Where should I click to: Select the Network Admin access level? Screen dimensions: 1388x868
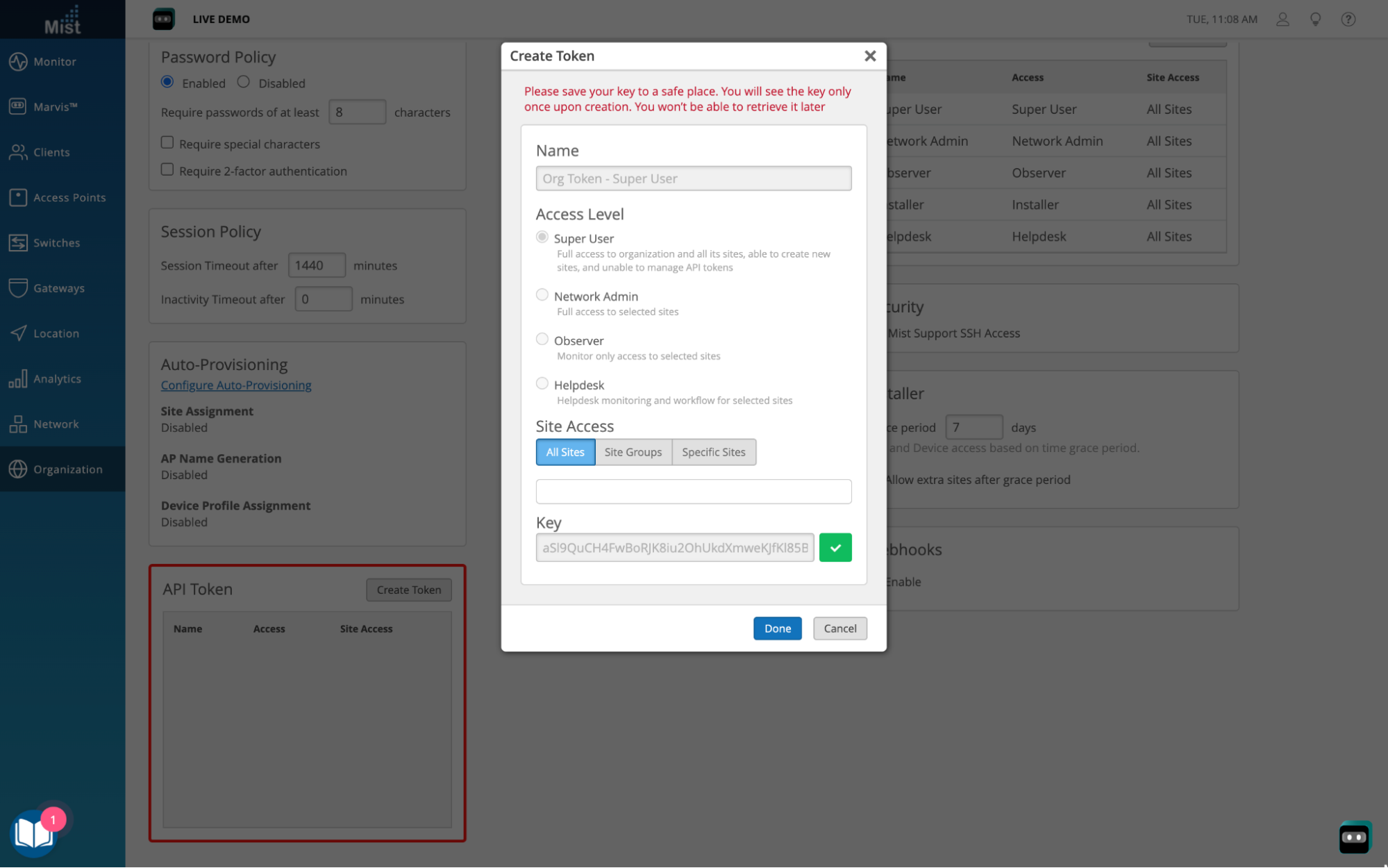coord(542,295)
